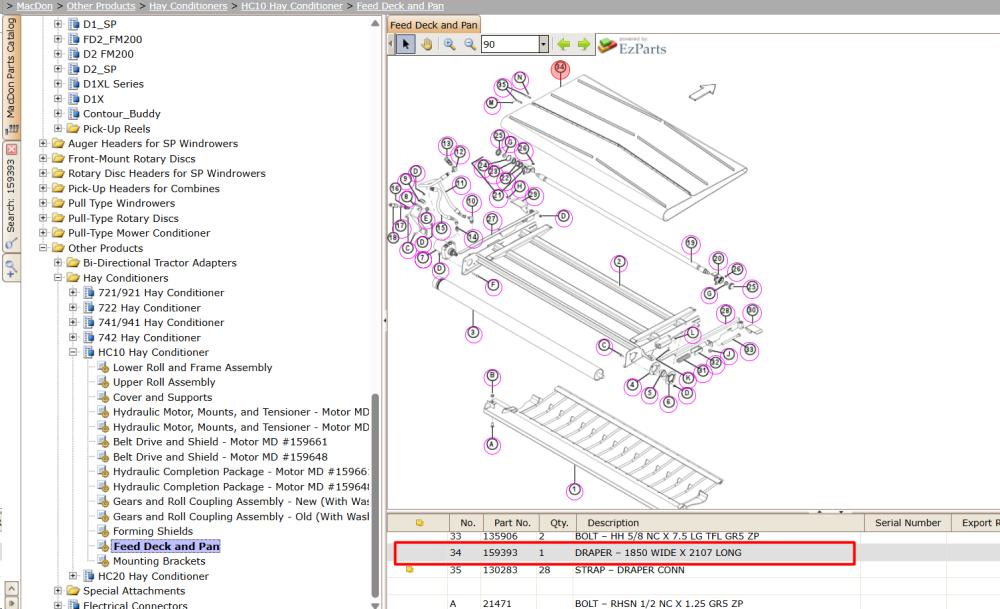The height and width of the screenshot is (609, 1000).
Task: Click callout 1 on the feed pan
Action: (575, 490)
